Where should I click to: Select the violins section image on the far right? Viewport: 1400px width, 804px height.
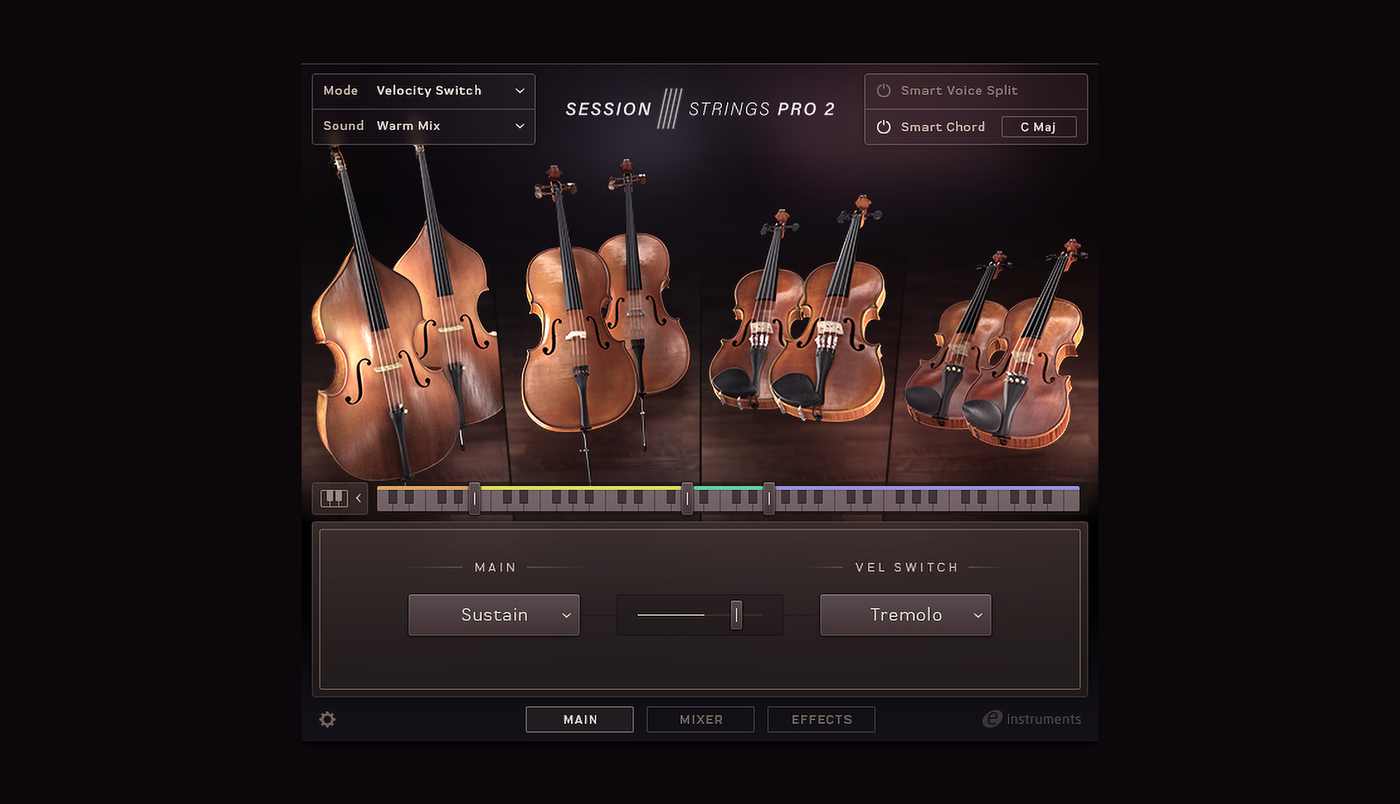pos(995,342)
